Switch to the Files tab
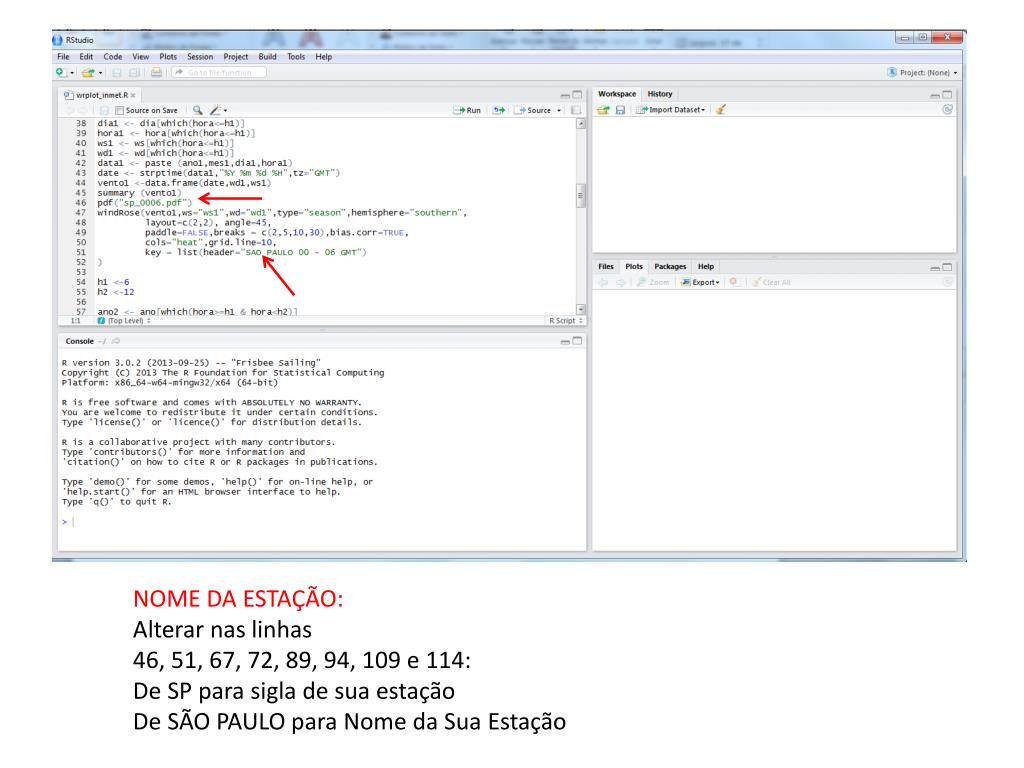This screenshot has height=768, width=1024. (x=606, y=266)
